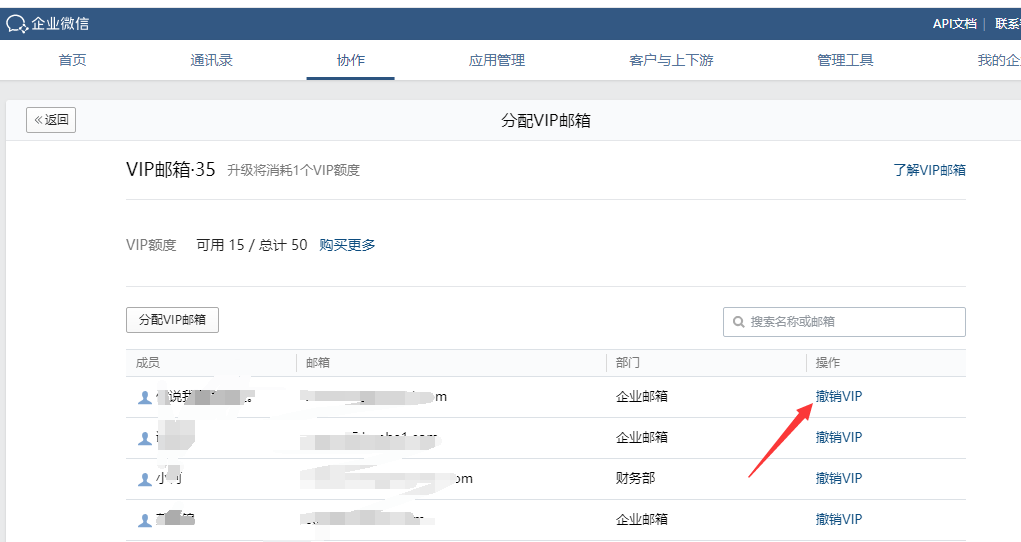Viewport: 1021px width, 542px height.
Task: Go back using the 返回 button
Action: [x=51, y=120]
